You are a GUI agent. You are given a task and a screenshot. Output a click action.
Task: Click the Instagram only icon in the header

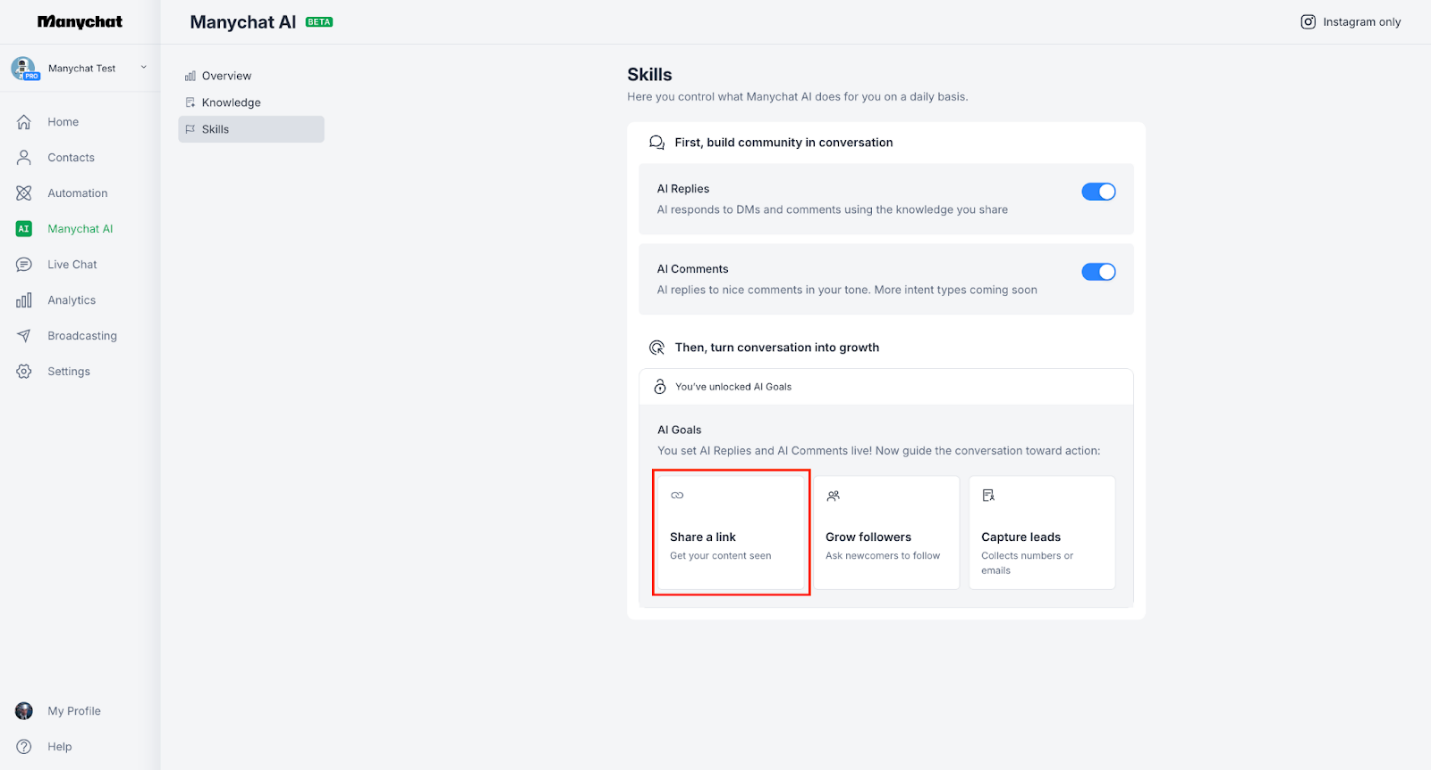[1308, 21]
